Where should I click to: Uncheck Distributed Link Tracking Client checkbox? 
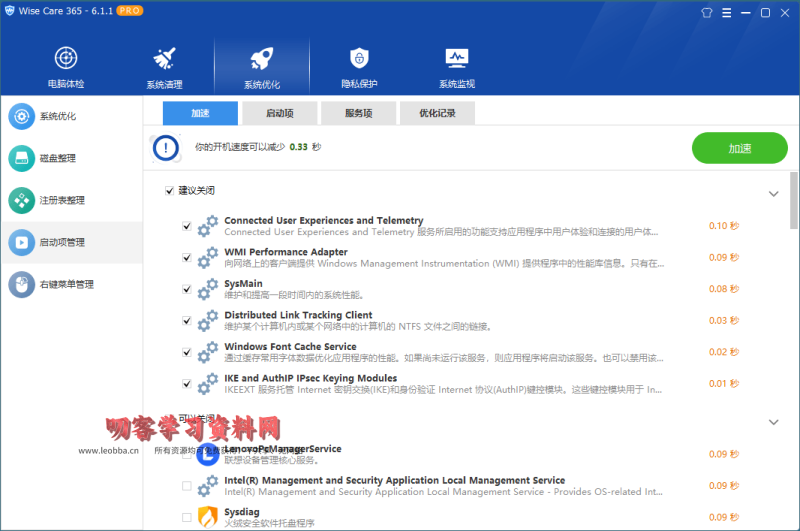pyautogui.click(x=187, y=321)
